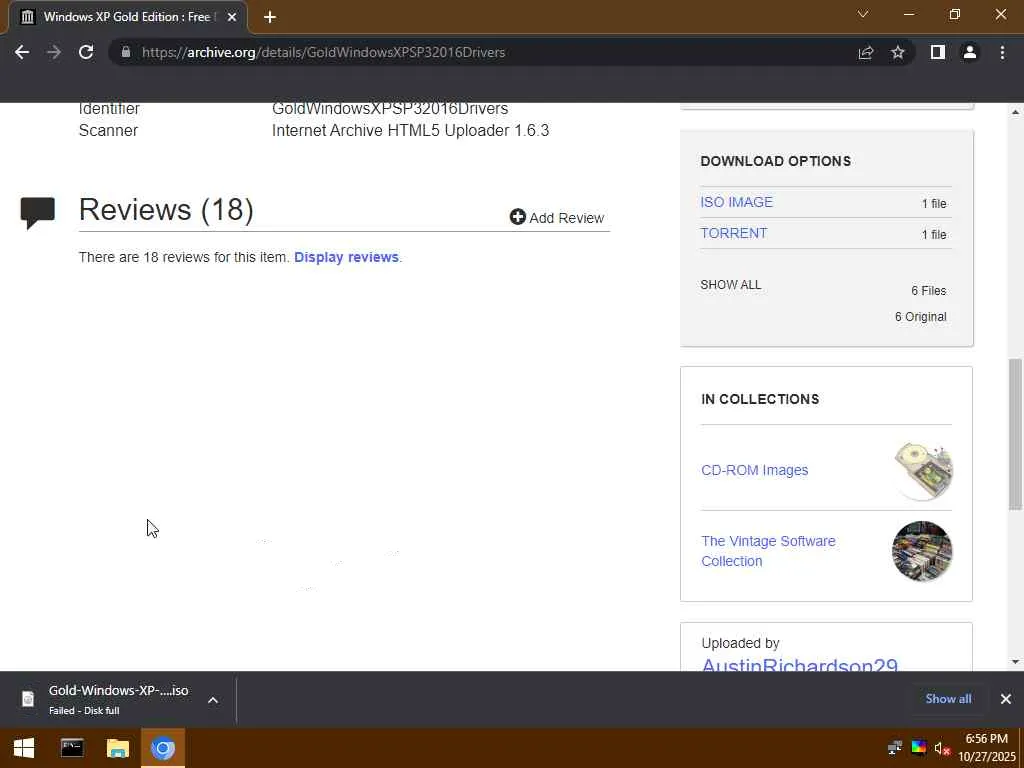
Task: Select the Windows XP Gold Edition tab
Action: 127,17
